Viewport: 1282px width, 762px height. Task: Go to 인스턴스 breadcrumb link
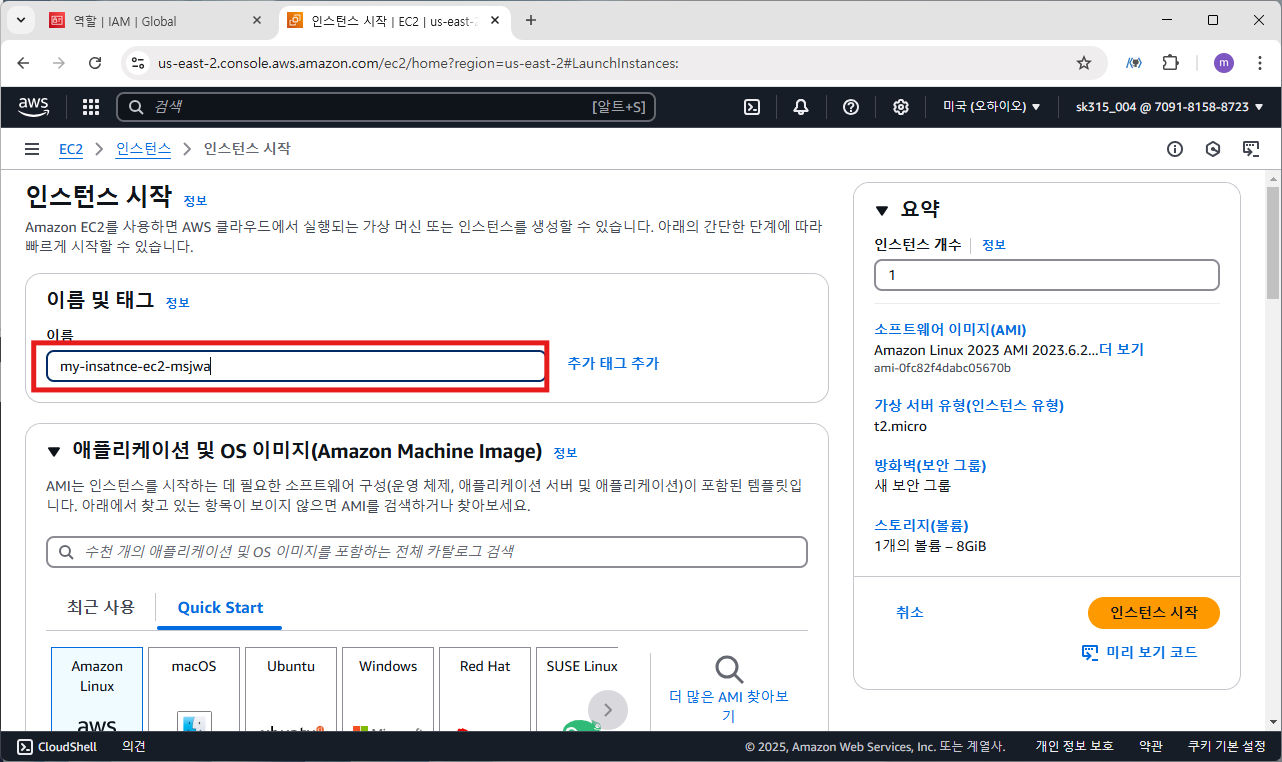click(x=143, y=149)
